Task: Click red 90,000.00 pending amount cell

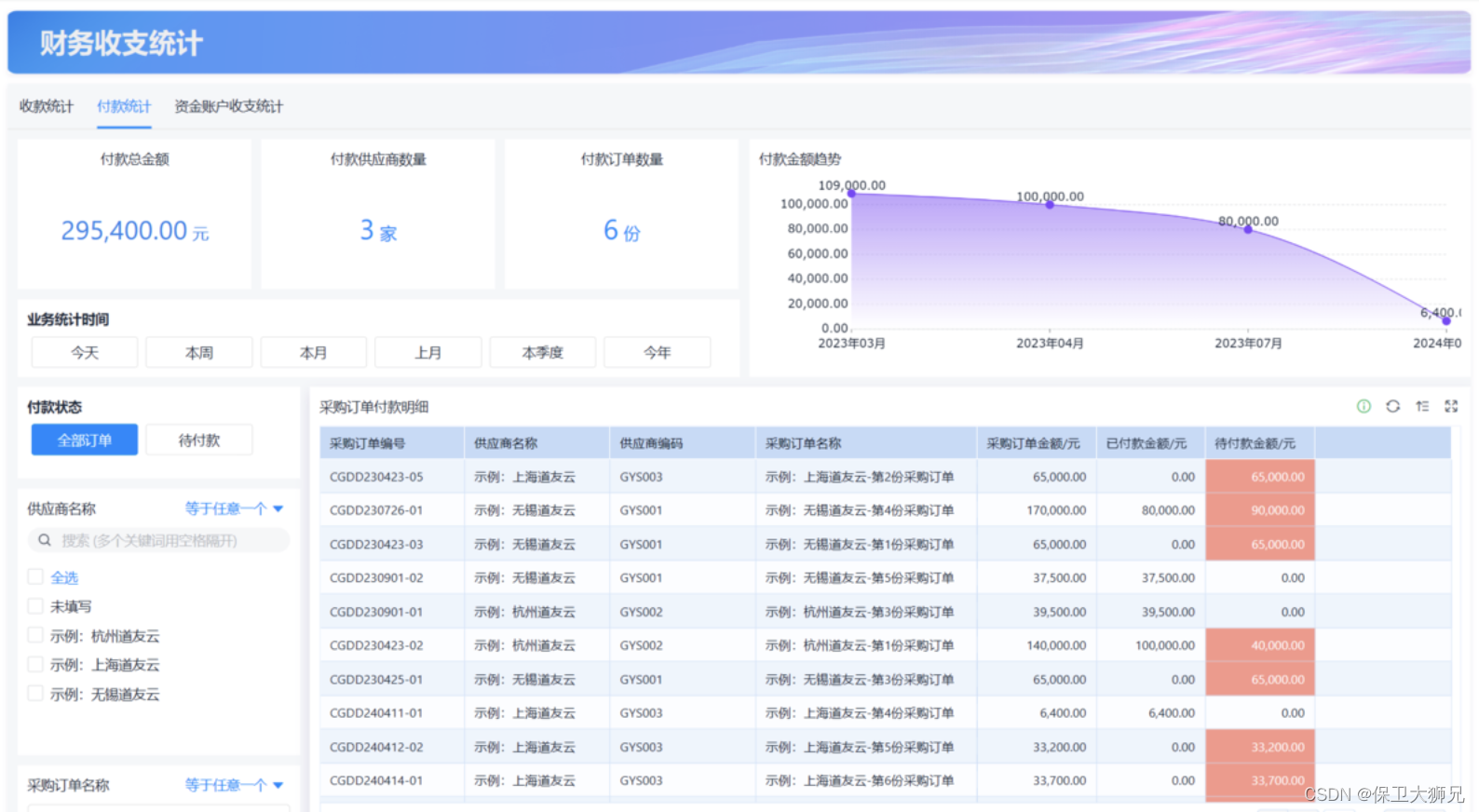Action: click(x=1260, y=510)
